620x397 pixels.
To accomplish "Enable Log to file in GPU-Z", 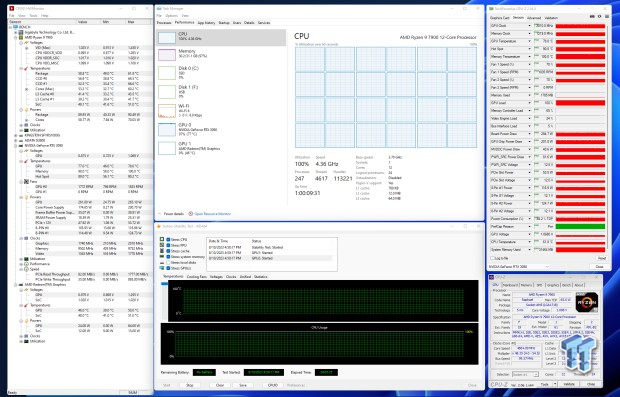I will click(492, 258).
